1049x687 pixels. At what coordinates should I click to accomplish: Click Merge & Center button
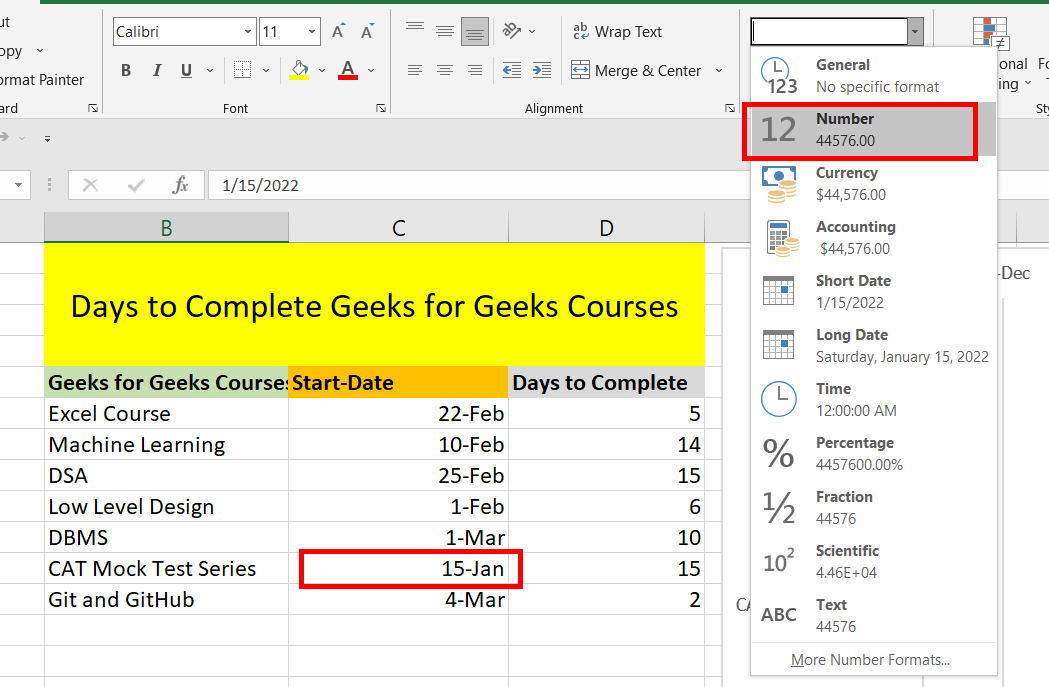[x=636, y=70]
